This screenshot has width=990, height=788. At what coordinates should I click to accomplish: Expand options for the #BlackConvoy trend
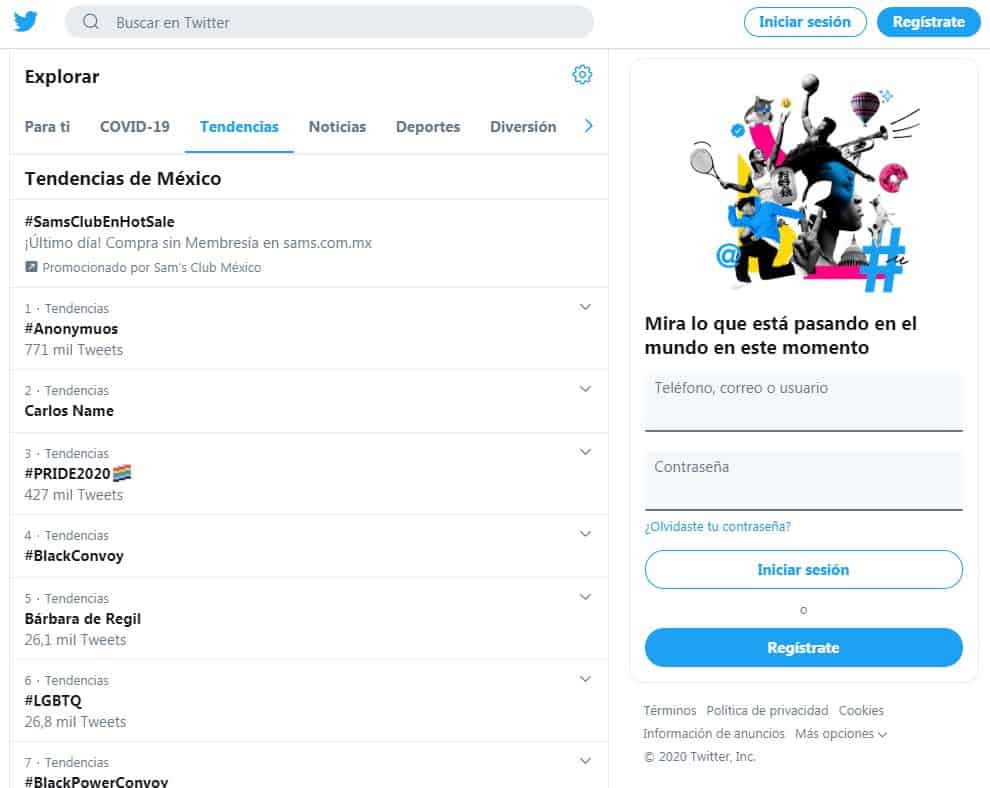click(585, 534)
